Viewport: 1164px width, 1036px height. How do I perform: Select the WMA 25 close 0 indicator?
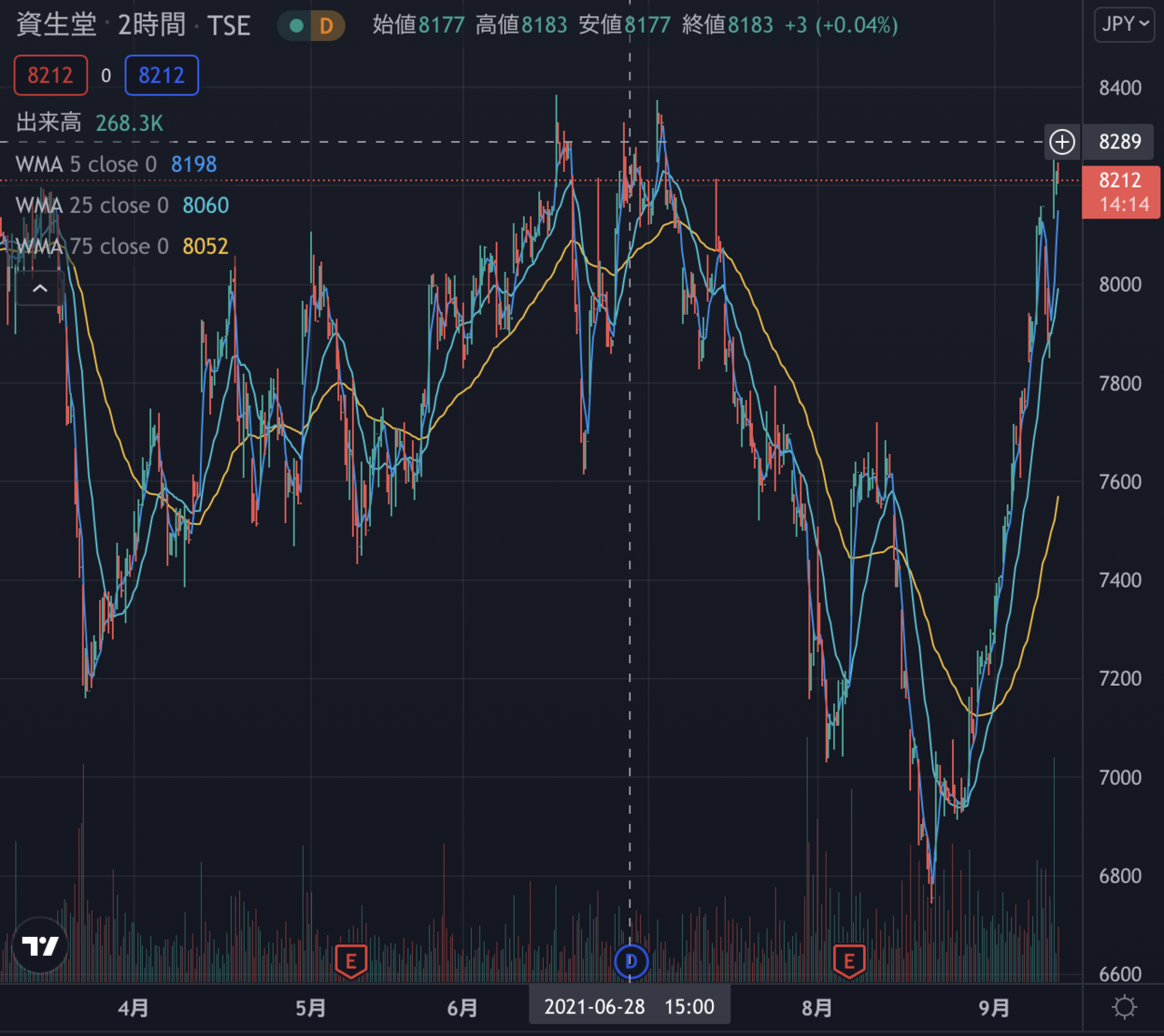coord(92,206)
